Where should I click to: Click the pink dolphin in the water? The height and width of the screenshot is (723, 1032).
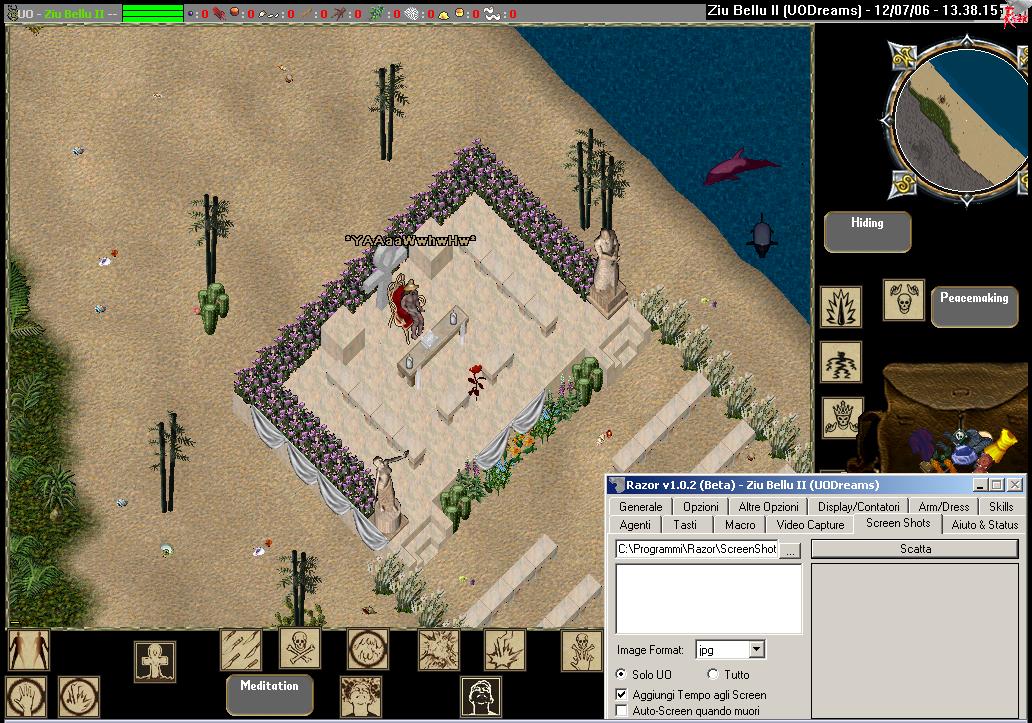[740, 166]
